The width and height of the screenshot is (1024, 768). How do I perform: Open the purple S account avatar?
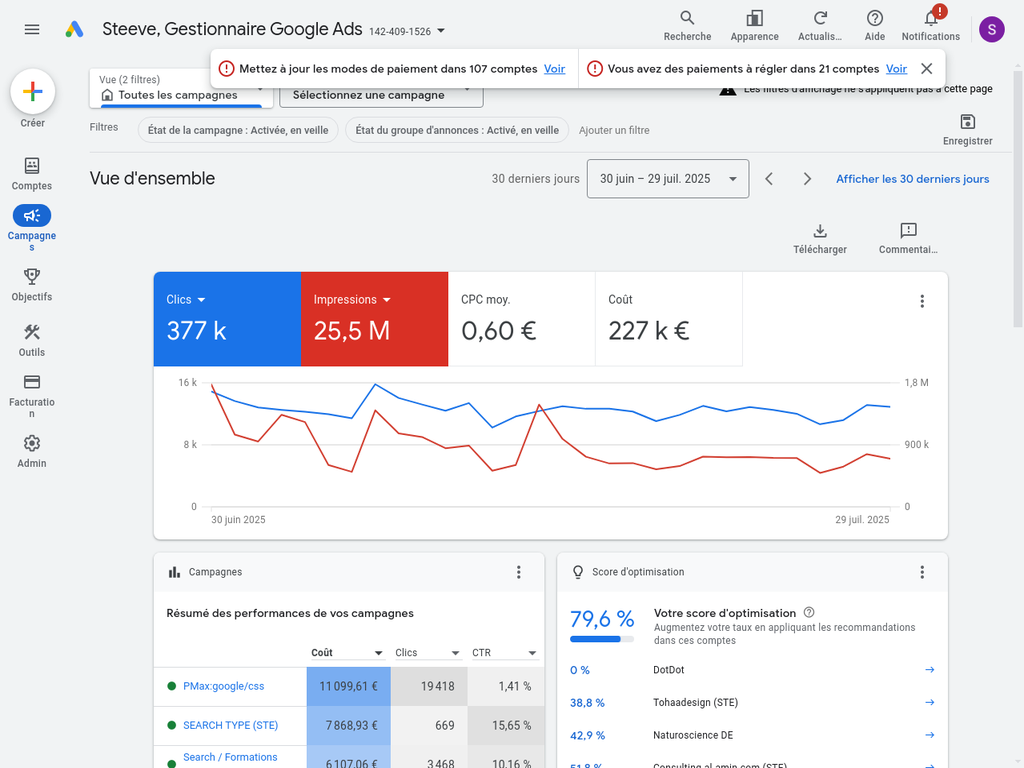tap(991, 29)
